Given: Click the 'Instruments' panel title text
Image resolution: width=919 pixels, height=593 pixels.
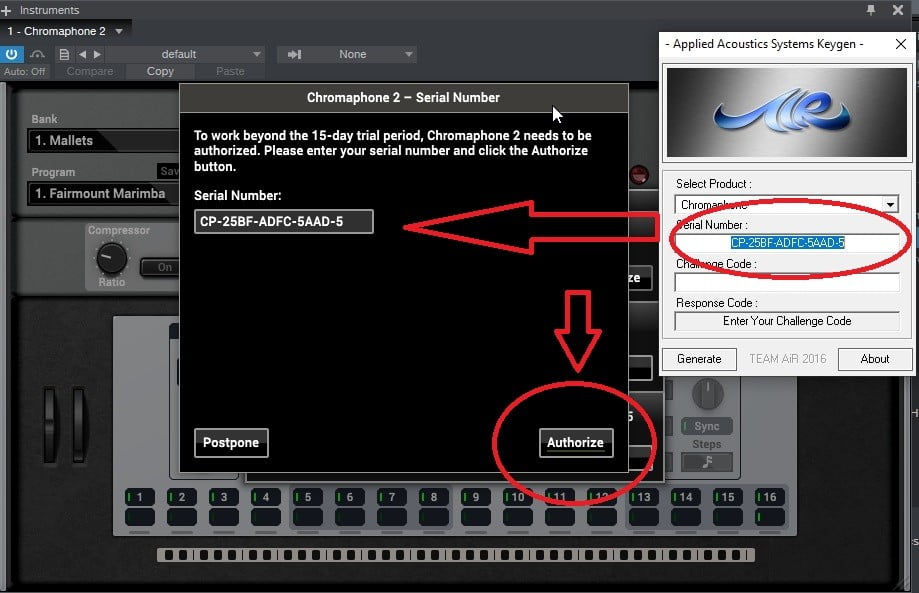Looking at the screenshot, I should click(x=49, y=10).
